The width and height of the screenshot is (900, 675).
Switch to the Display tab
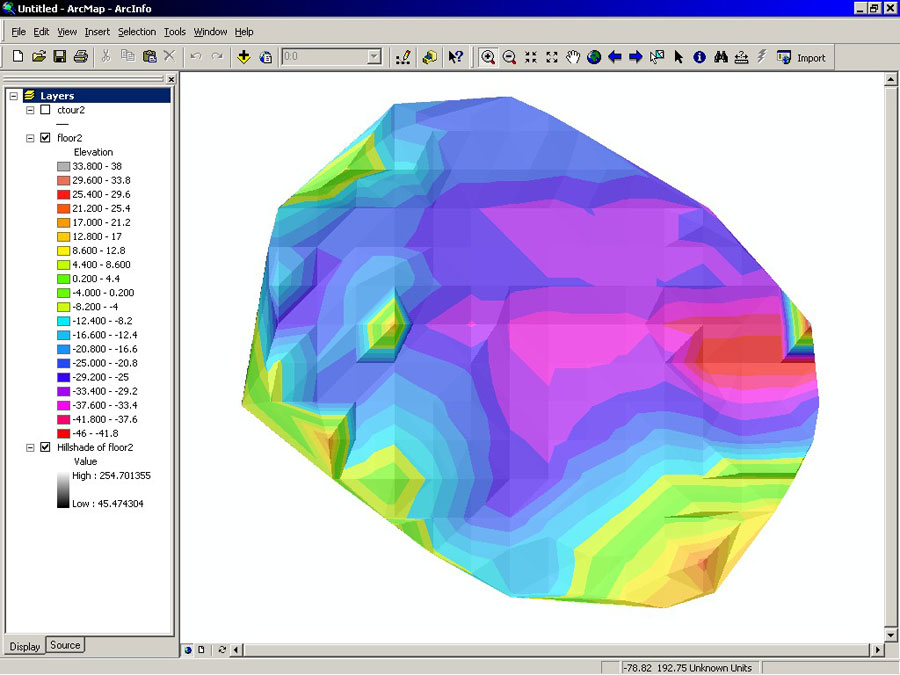click(x=25, y=646)
